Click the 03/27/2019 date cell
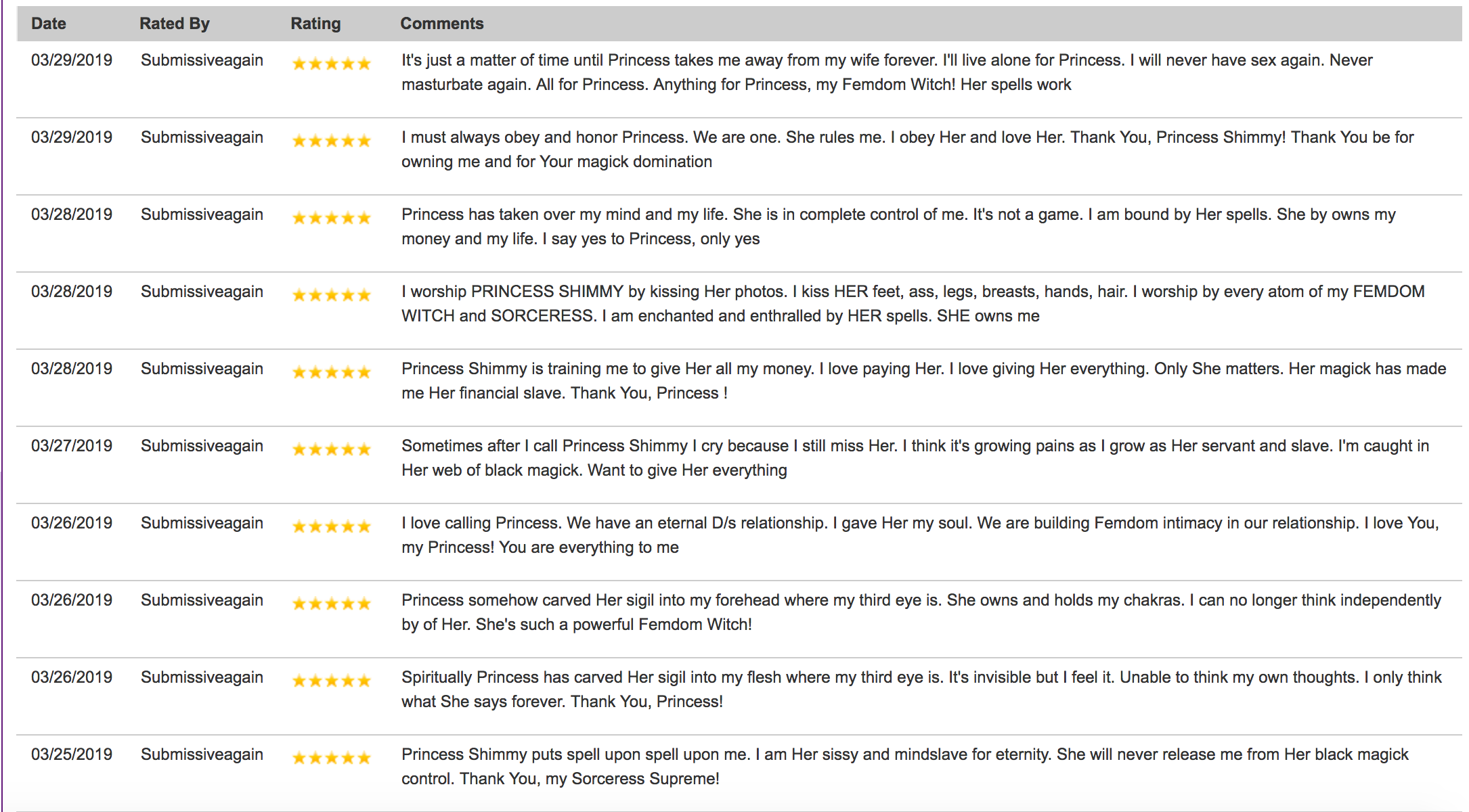The width and height of the screenshot is (1469, 812). pyautogui.click(x=72, y=446)
